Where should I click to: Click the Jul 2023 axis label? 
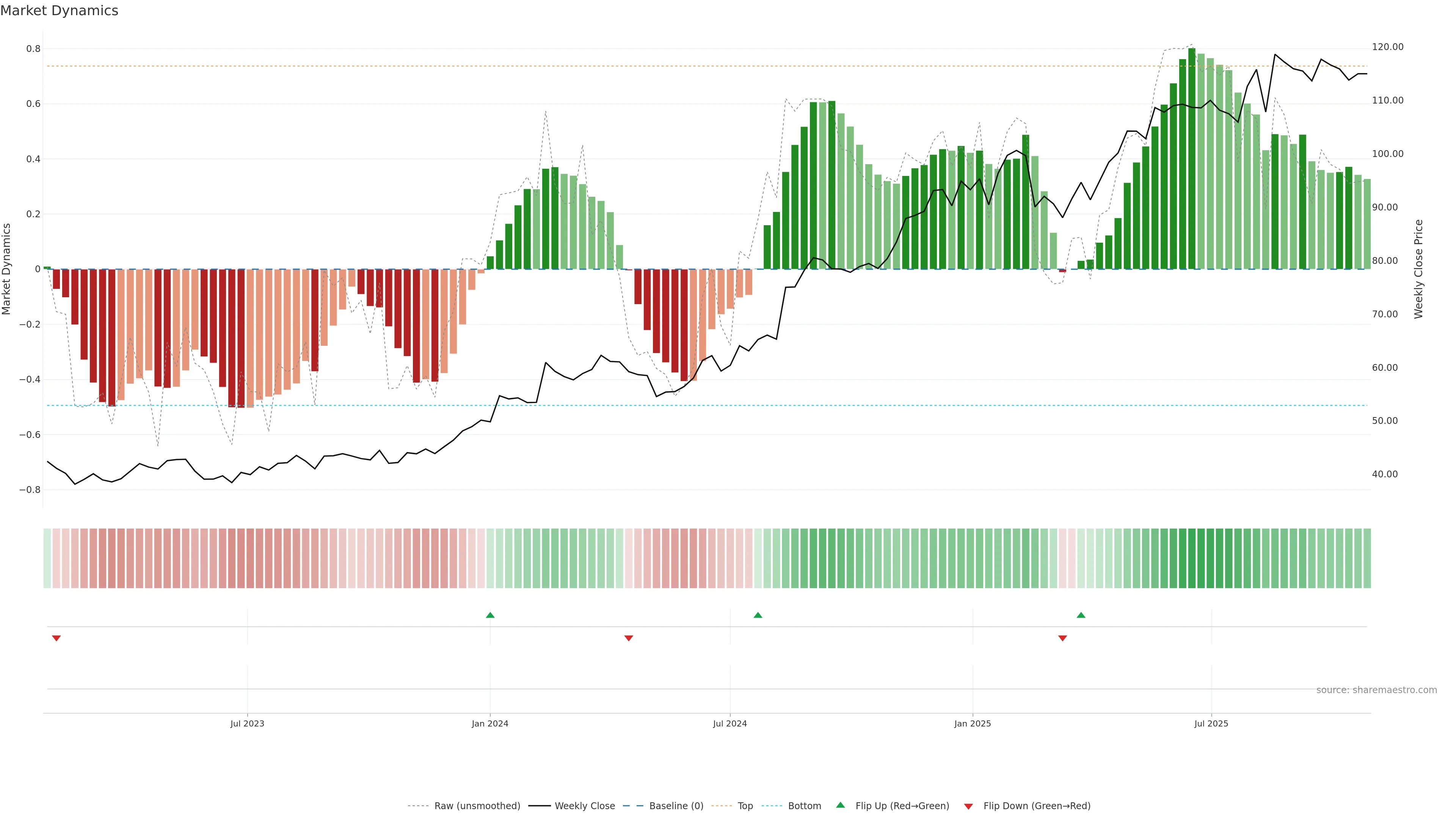[247, 723]
